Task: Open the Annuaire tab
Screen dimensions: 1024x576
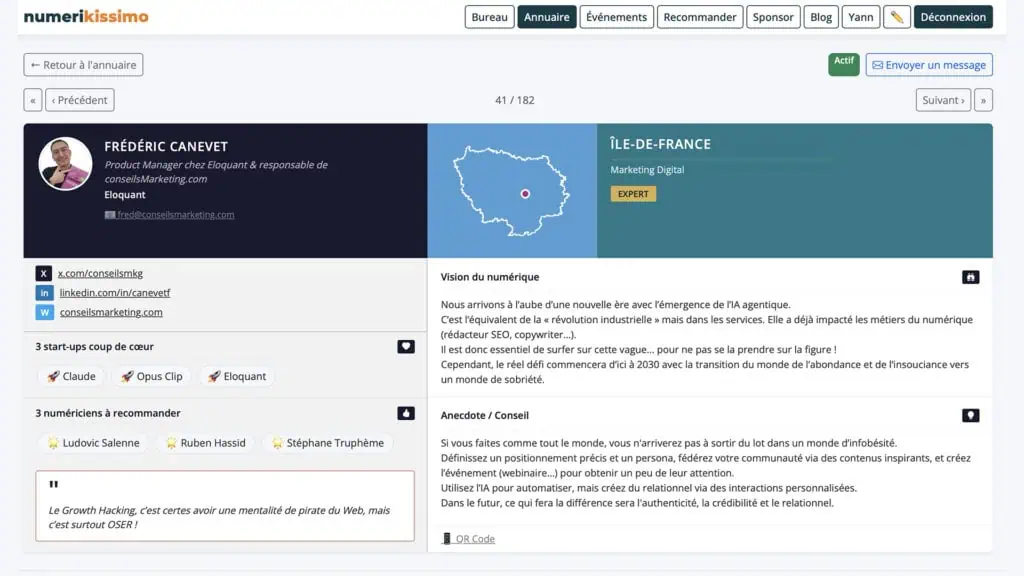Action: [547, 17]
